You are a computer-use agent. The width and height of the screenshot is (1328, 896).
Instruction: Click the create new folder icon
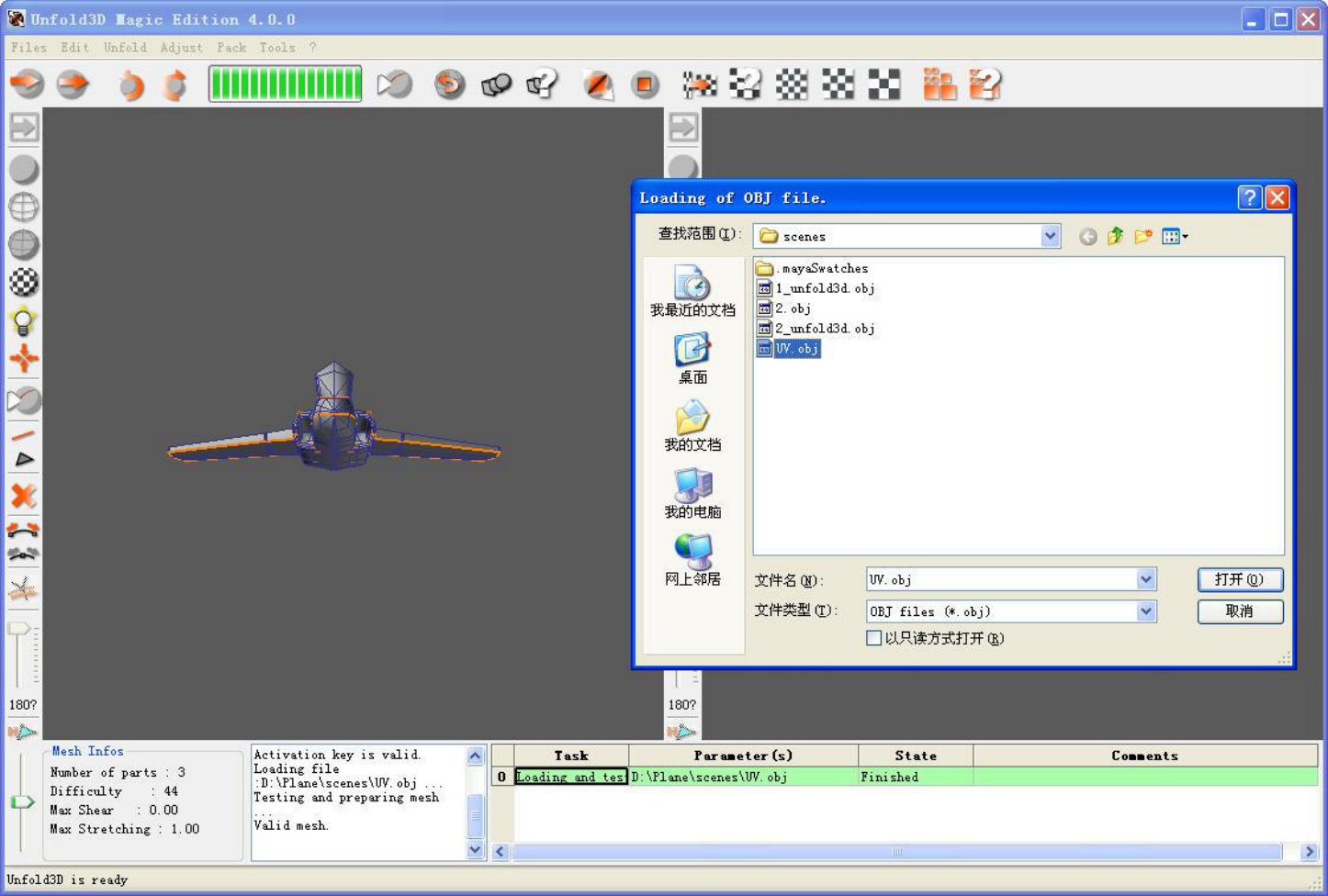[1143, 237]
